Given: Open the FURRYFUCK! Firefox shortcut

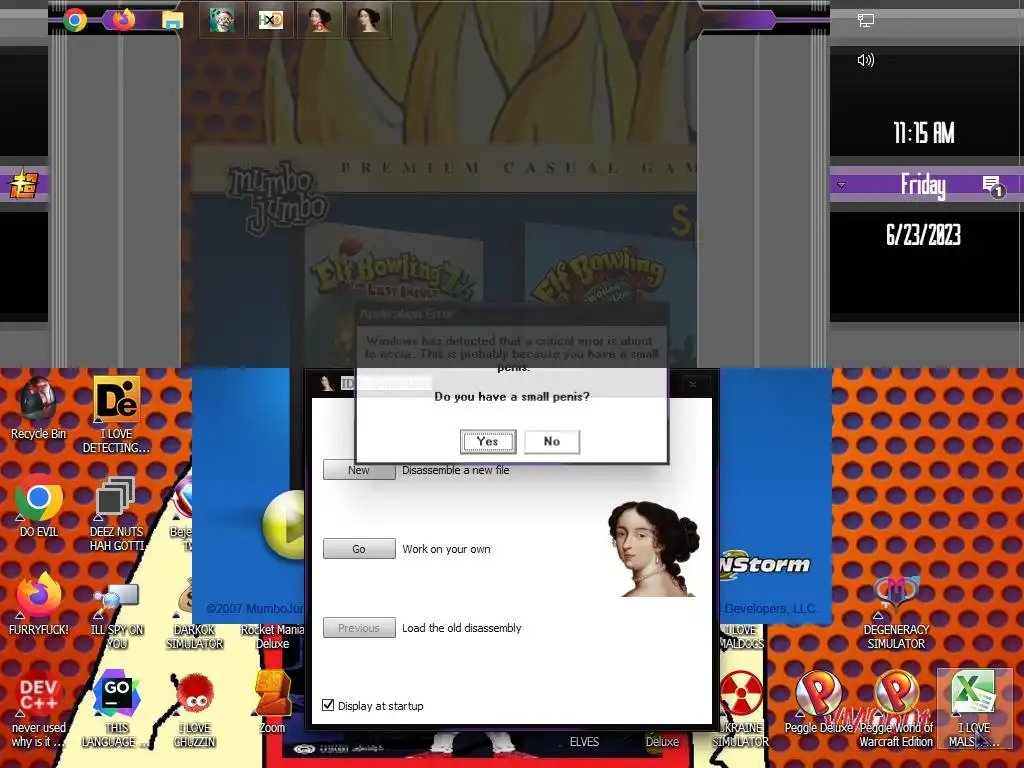Looking at the screenshot, I should coord(39,605).
